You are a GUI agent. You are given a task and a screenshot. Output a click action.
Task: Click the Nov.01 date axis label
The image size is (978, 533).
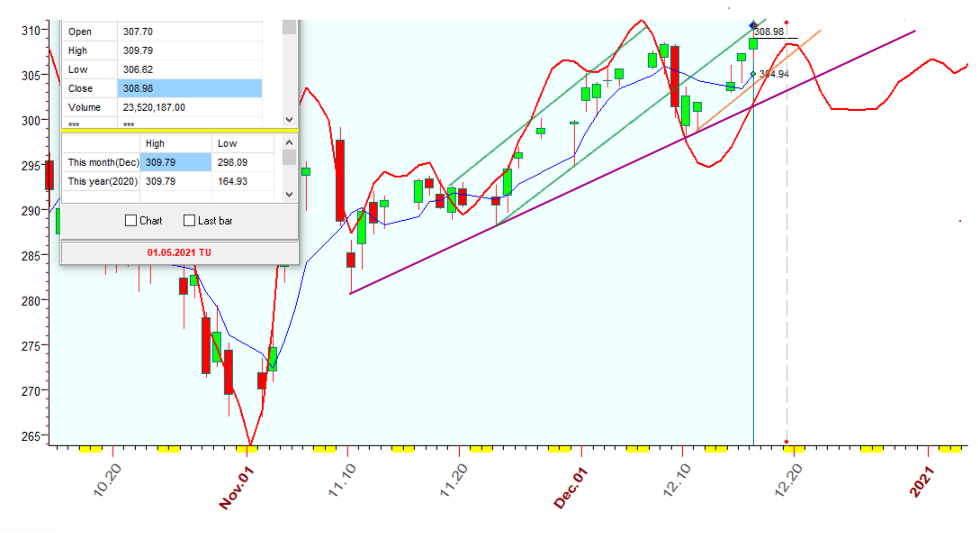coord(237,489)
